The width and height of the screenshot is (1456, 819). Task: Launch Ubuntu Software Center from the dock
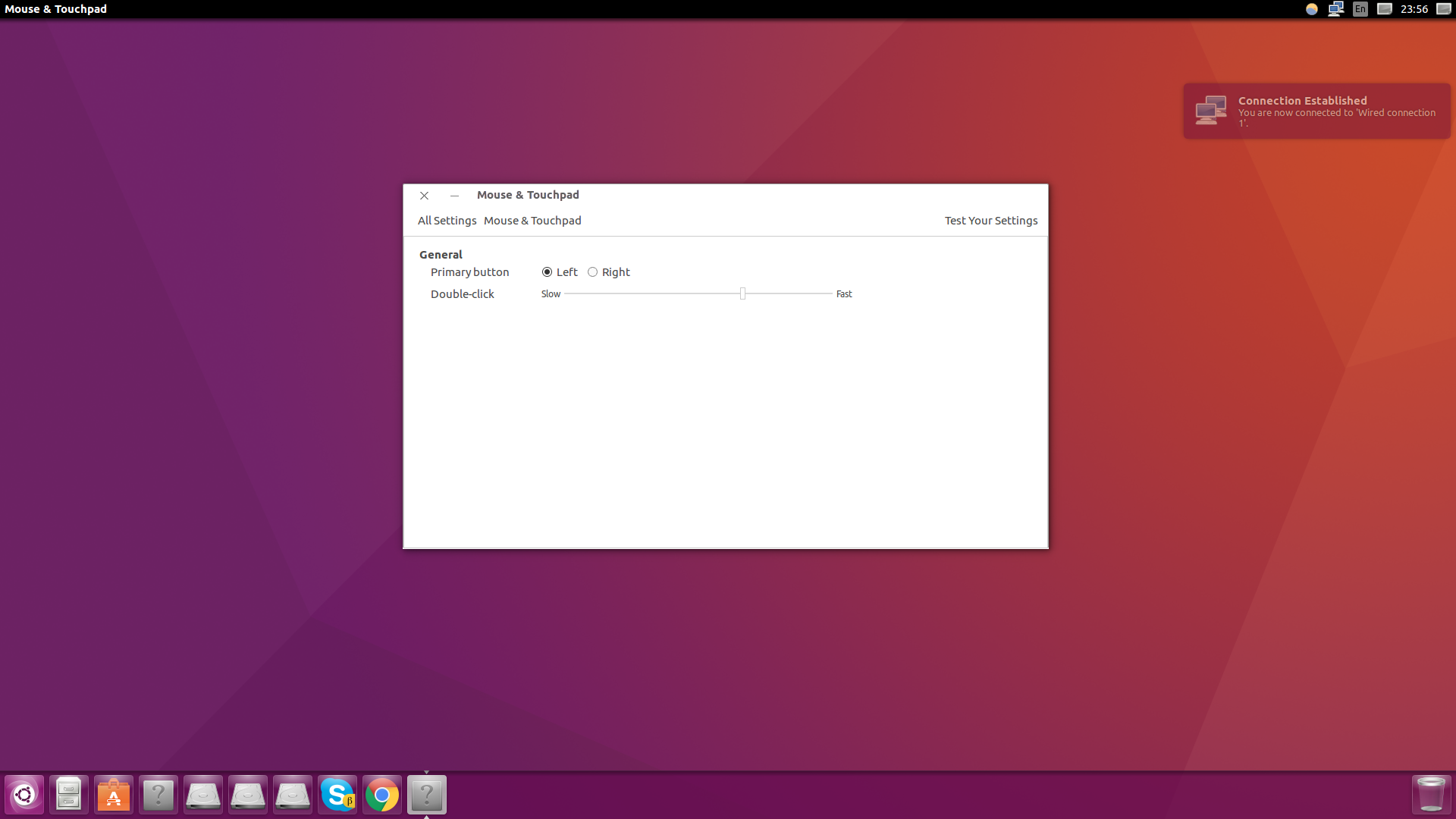(114, 795)
